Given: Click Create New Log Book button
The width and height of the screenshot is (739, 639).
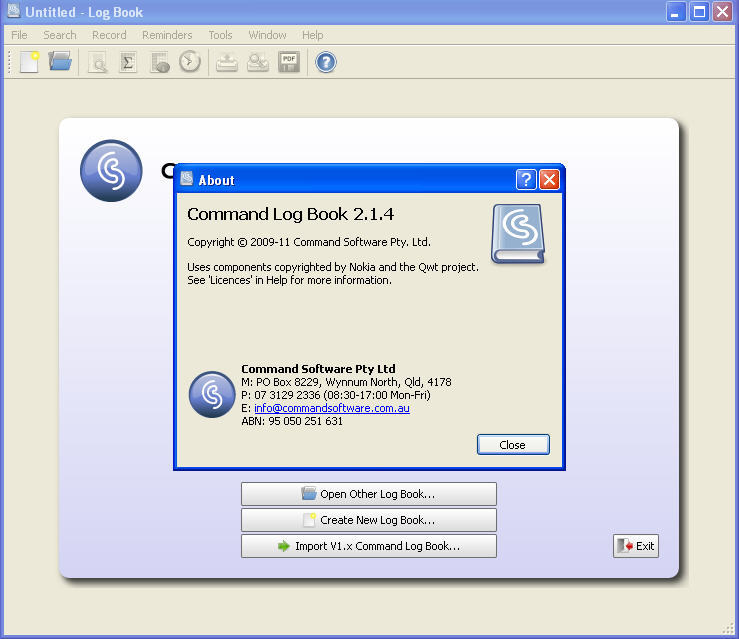Looking at the screenshot, I should (369, 520).
